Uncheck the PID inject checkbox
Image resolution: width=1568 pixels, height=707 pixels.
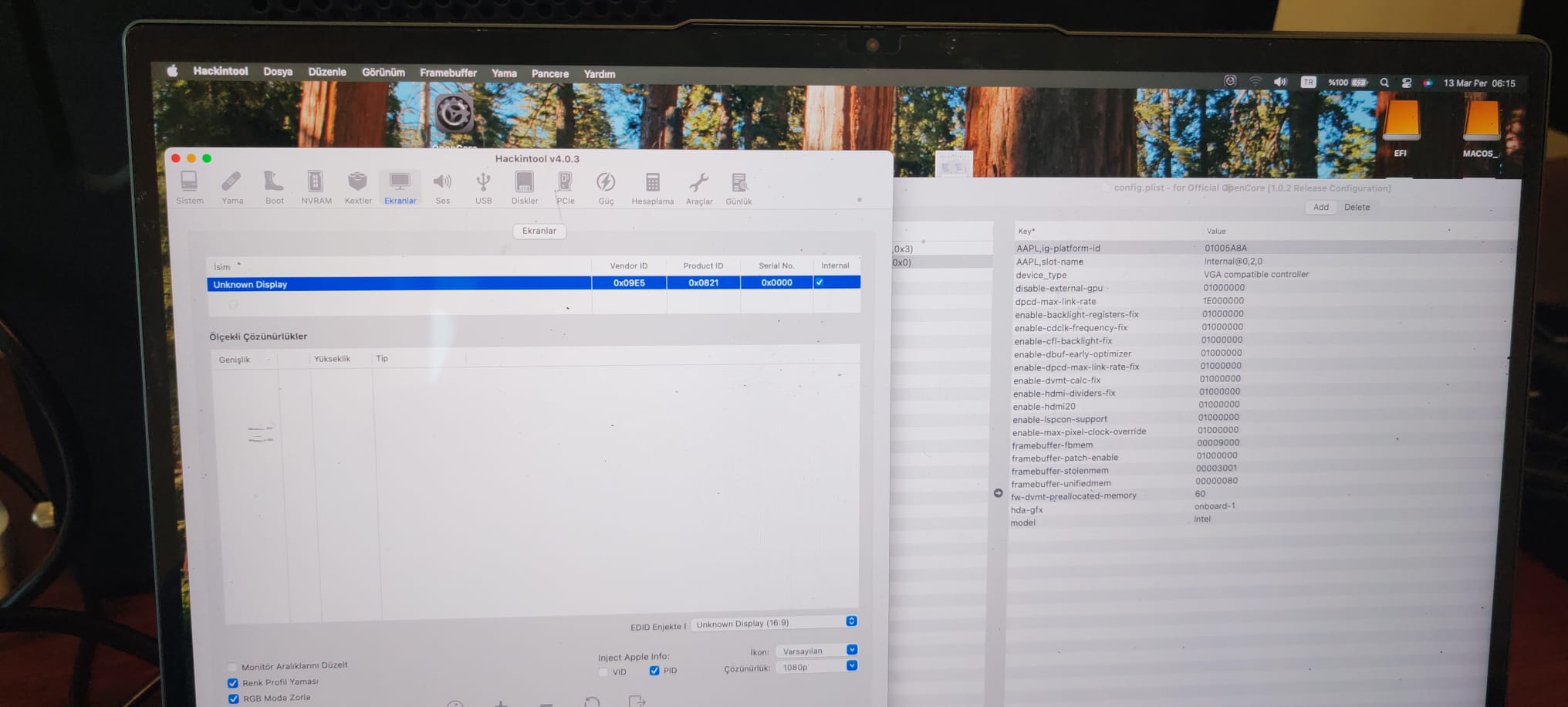click(654, 671)
